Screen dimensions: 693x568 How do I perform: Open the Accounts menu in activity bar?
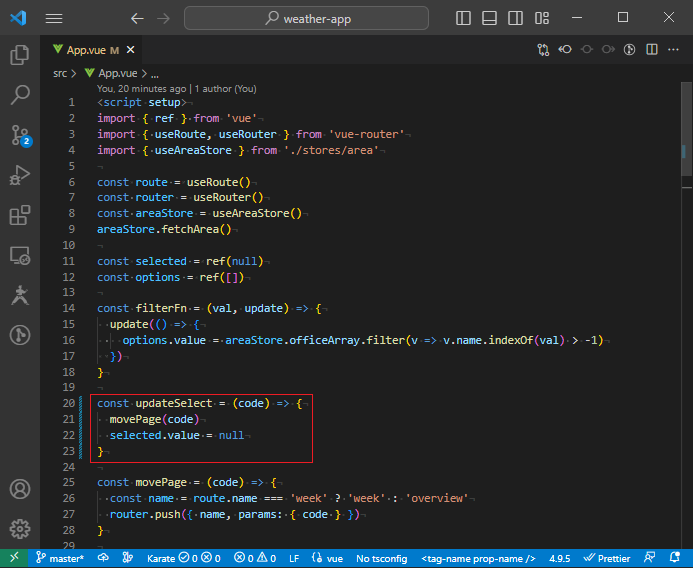(20, 489)
